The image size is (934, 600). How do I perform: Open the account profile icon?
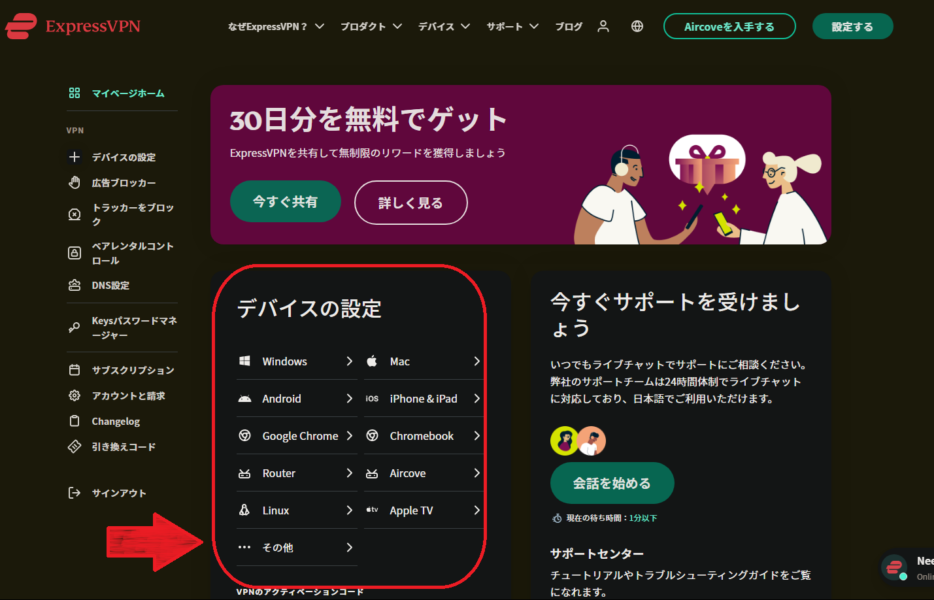click(603, 26)
